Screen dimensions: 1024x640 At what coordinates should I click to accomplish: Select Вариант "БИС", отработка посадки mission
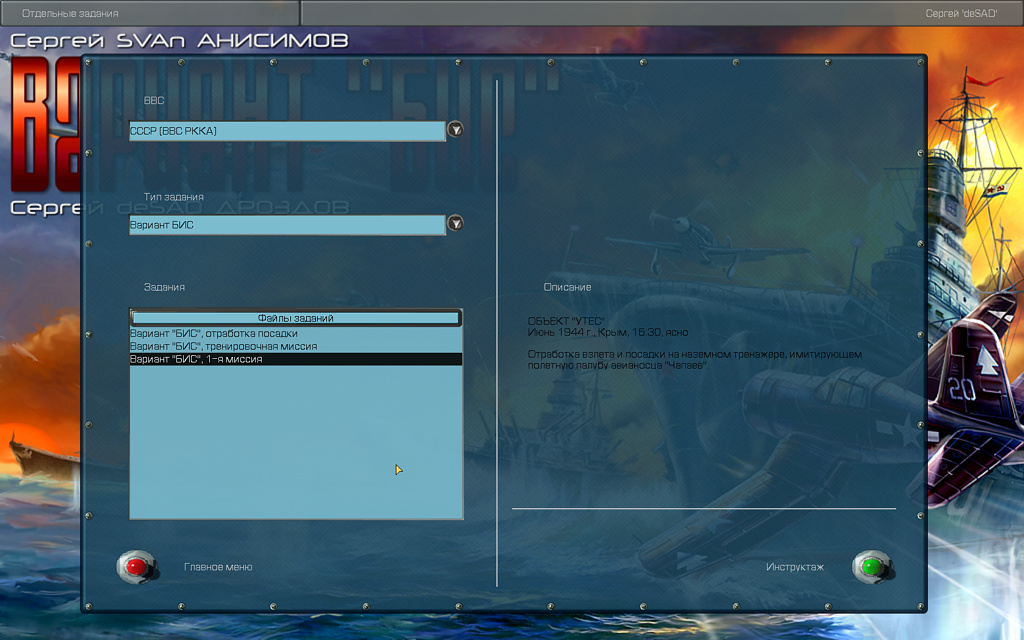tap(296, 334)
